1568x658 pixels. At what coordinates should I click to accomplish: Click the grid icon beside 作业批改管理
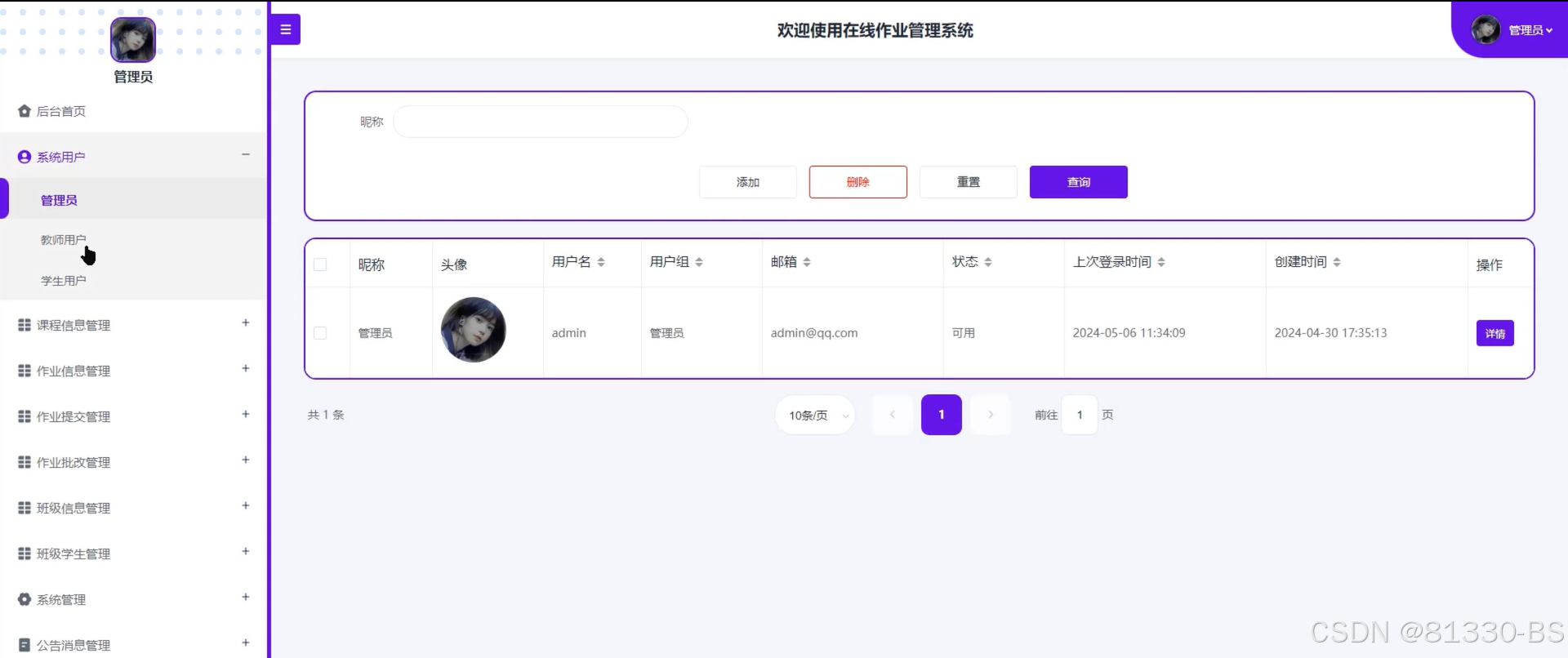(x=24, y=462)
